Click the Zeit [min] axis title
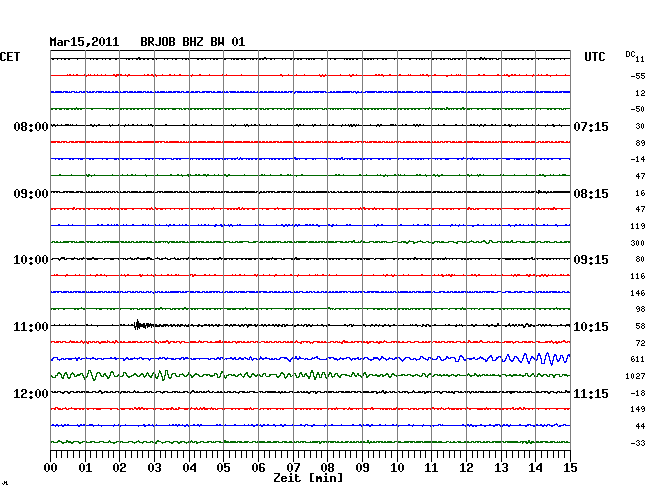 pyautogui.click(x=308, y=478)
